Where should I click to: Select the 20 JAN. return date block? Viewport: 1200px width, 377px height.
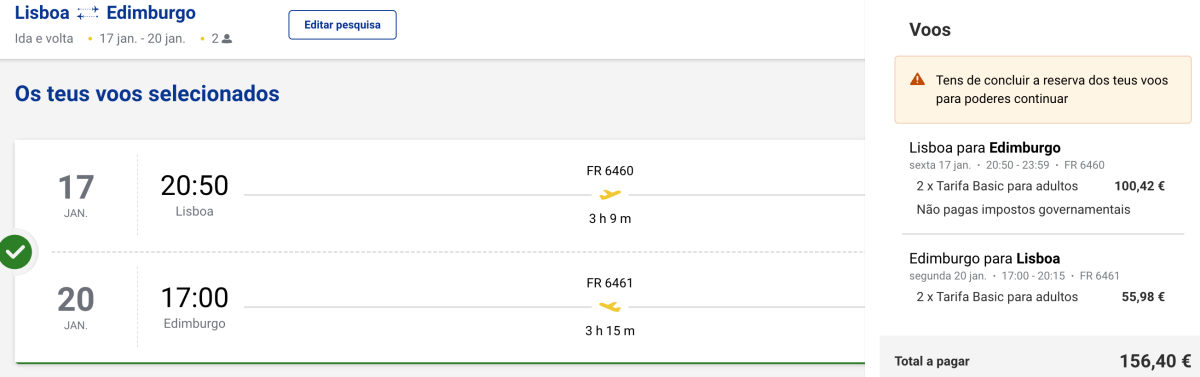[x=76, y=307]
